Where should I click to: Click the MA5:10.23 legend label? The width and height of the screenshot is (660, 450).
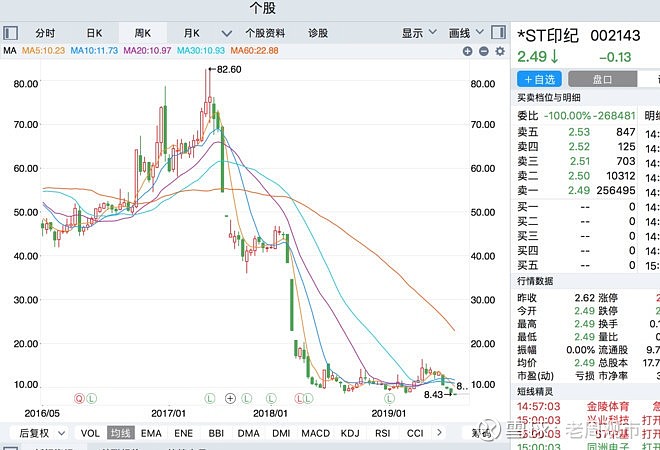[43, 51]
